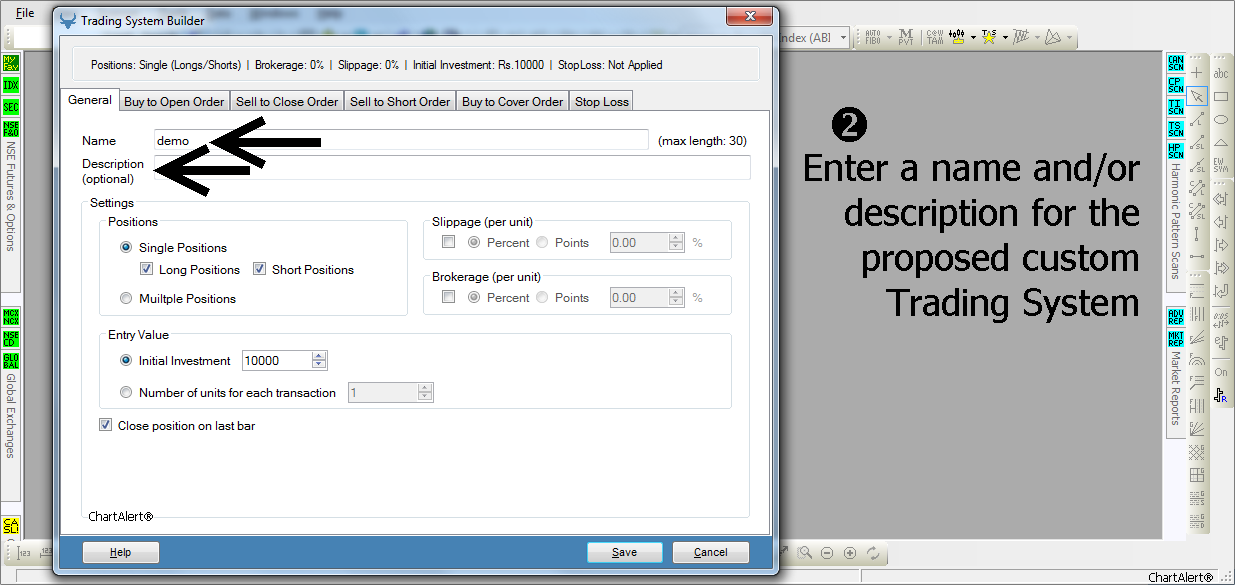Open the MKT REP market report icon

coord(1175,339)
